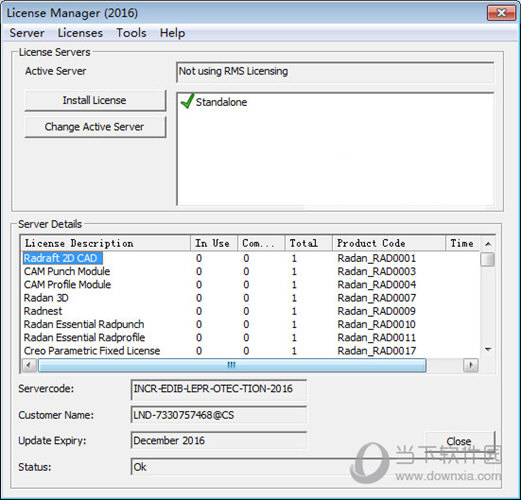Viewport: 521px width, 500px height.
Task: Click the vertical scrollbar thumb
Action: tap(488, 259)
